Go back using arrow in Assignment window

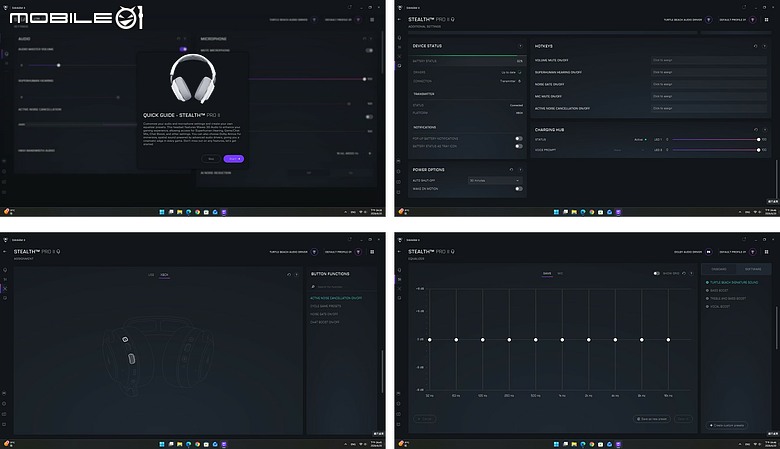(x=5, y=252)
